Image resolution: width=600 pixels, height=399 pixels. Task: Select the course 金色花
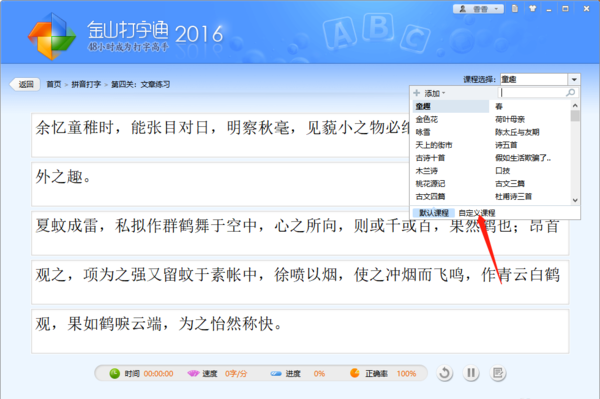[x=427, y=119]
